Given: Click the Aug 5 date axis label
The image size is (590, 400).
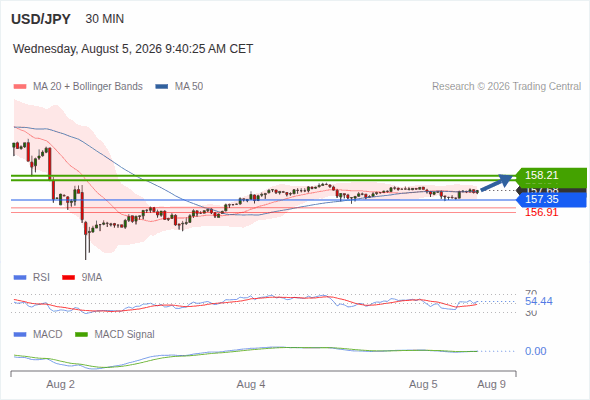Looking at the screenshot, I should point(423,384).
